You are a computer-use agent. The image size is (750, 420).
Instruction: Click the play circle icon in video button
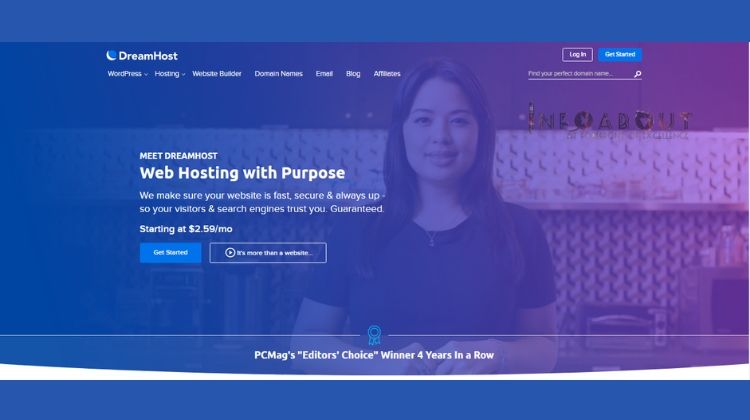(x=230, y=253)
